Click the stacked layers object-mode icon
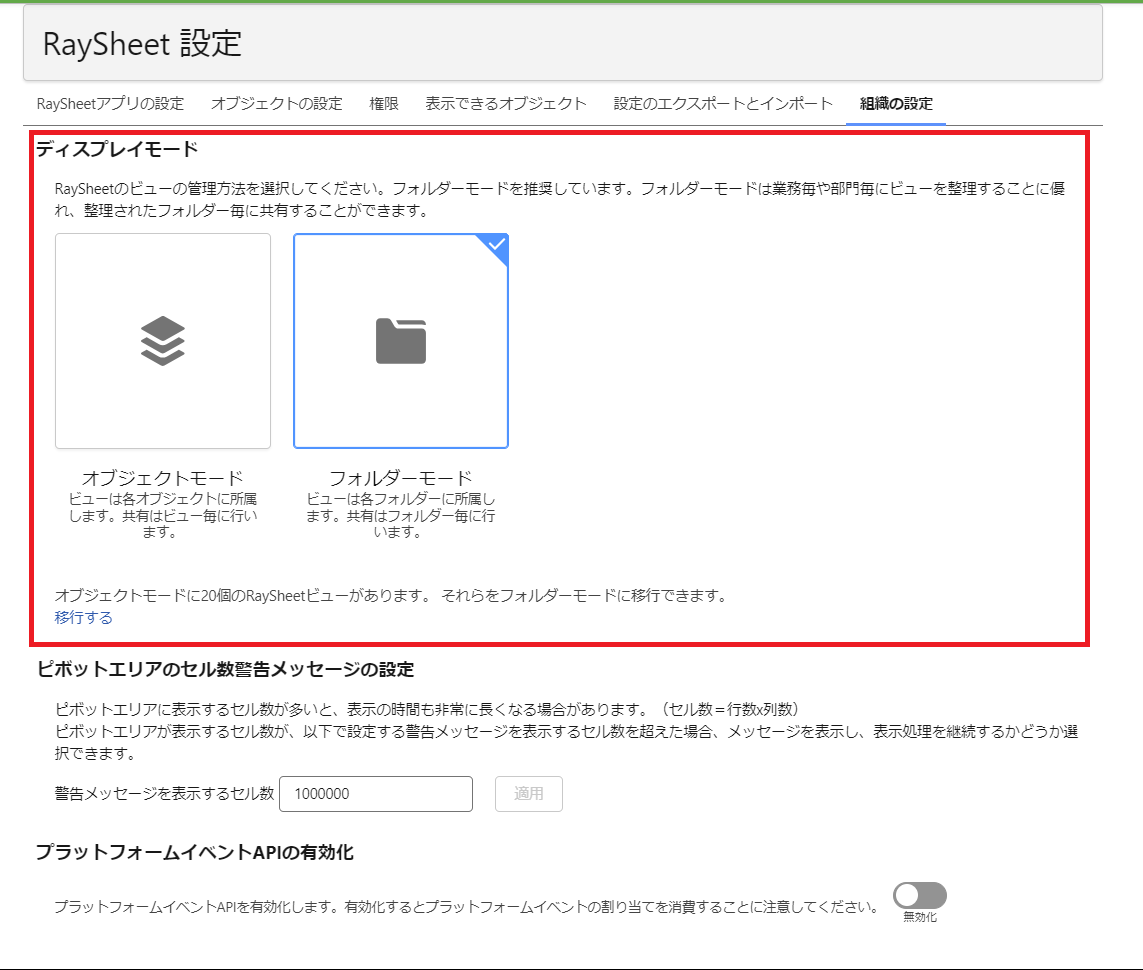The width and height of the screenshot is (1143, 970). click(x=163, y=340)
